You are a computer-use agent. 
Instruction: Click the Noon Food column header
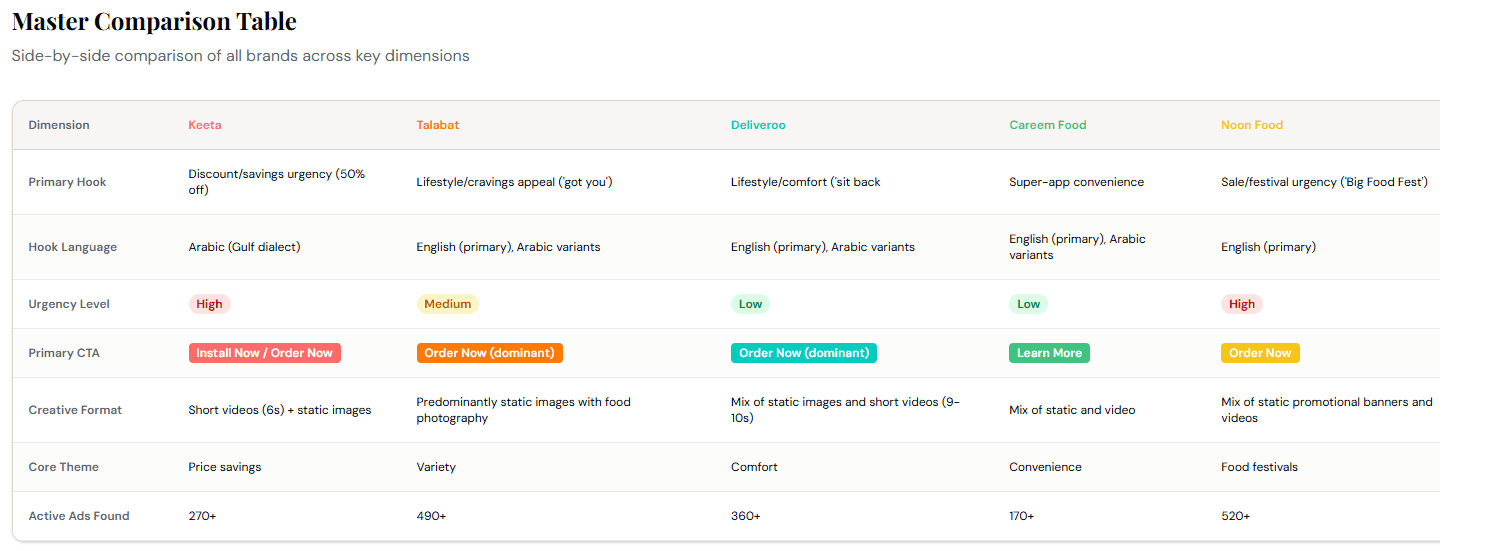(1251, 125)
